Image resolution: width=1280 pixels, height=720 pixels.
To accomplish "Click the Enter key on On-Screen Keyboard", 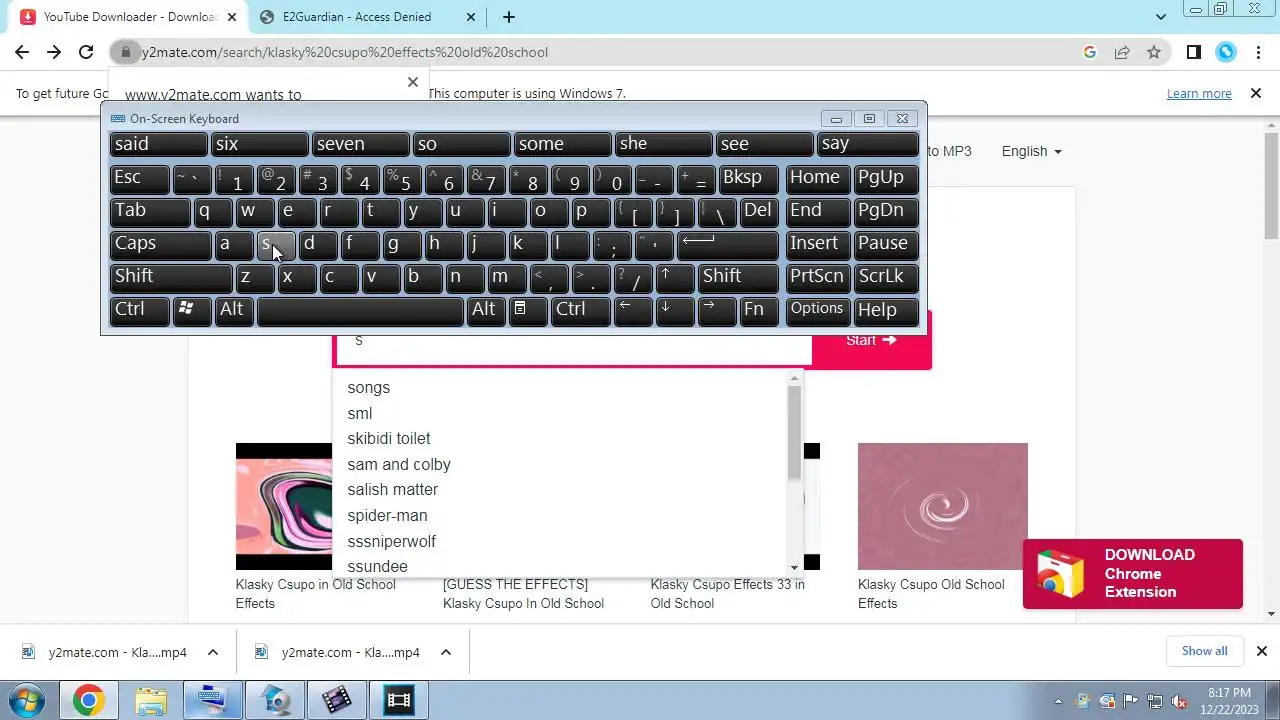I will coord(727,244).
